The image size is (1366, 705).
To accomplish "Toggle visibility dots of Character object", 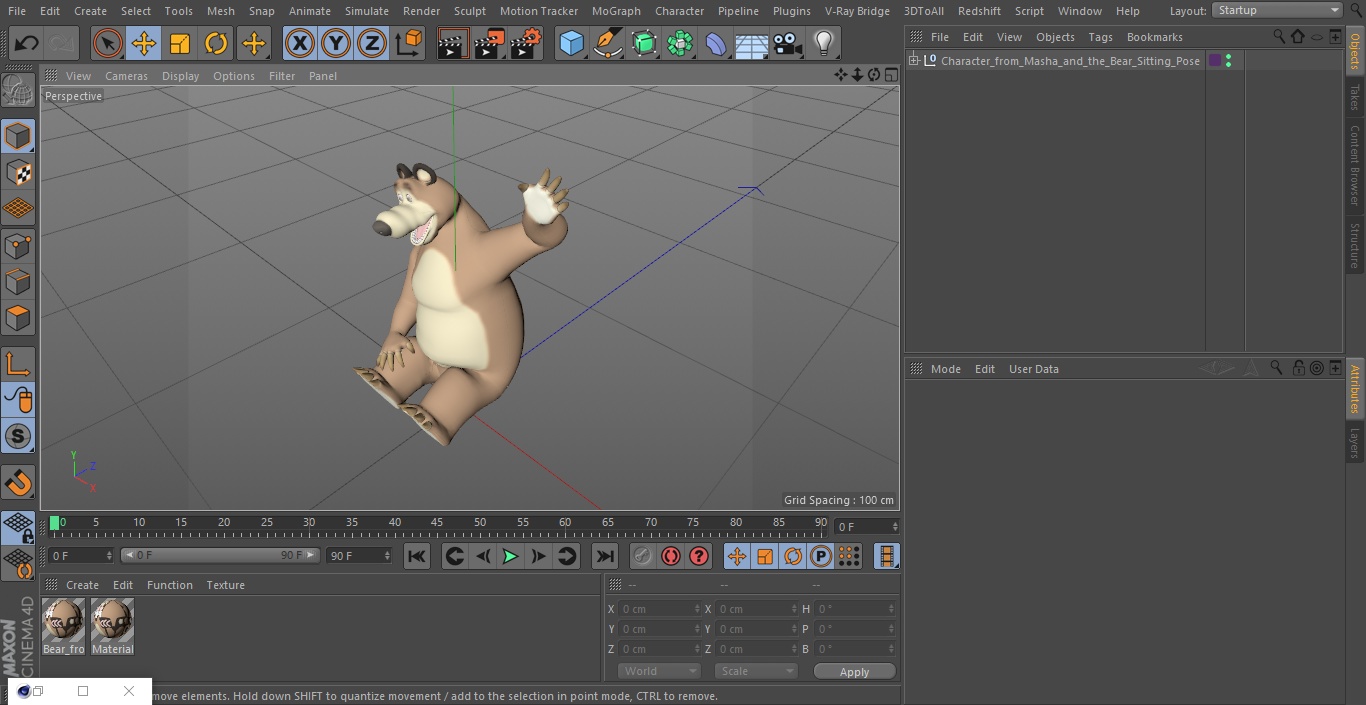I will (x=1228, y=61).
